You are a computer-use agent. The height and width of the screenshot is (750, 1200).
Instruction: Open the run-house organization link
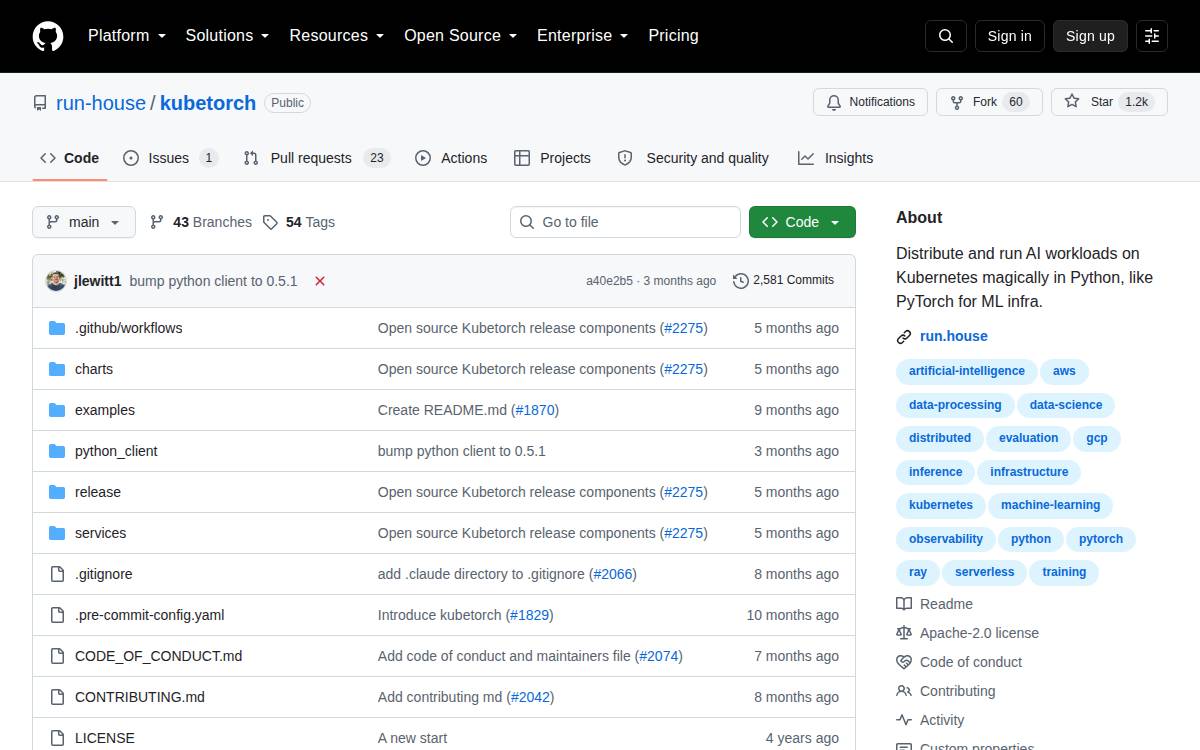pyautogui.click(x=101, y=103)
